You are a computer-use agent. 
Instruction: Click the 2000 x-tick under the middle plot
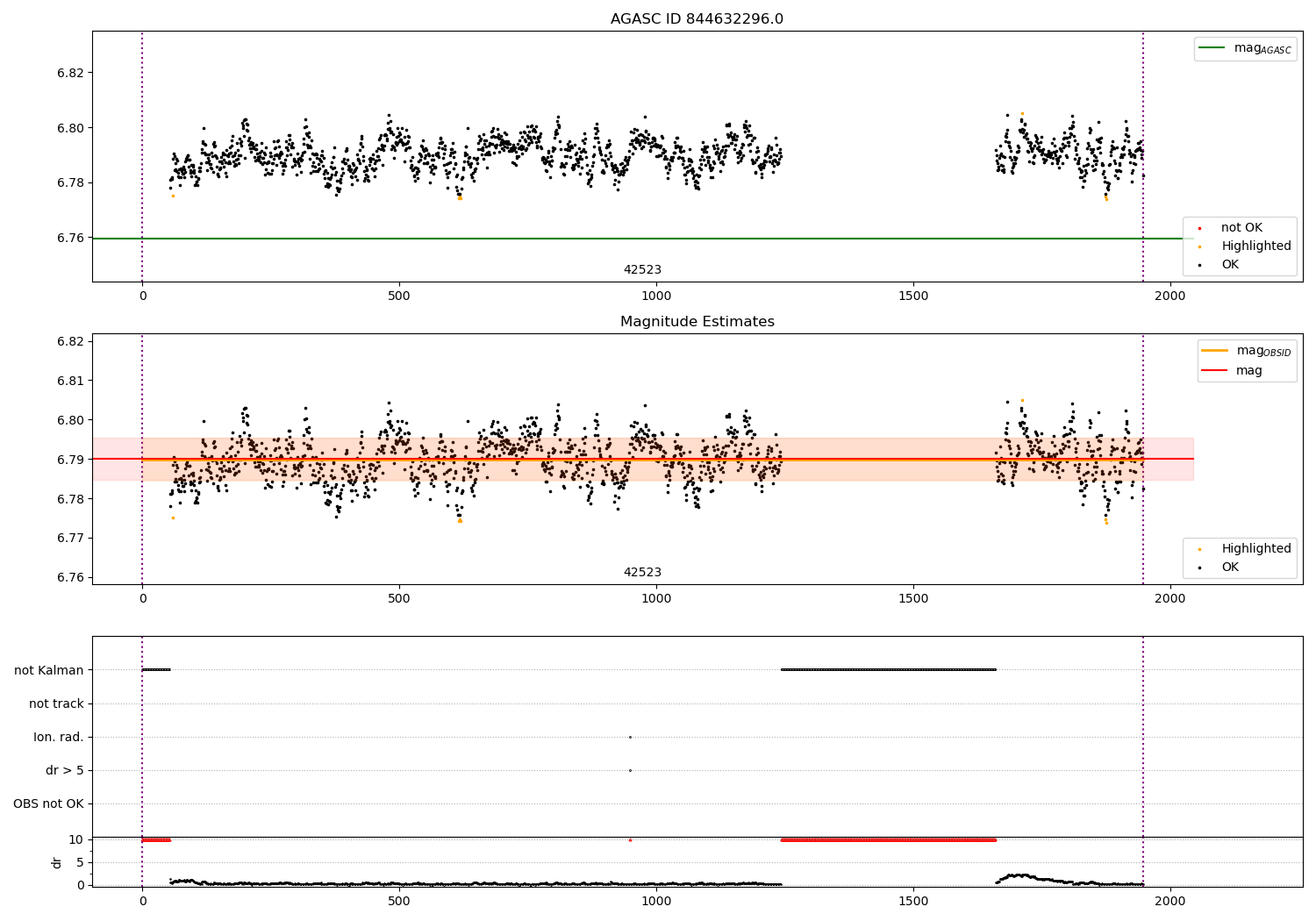(x=1170, y=599)
